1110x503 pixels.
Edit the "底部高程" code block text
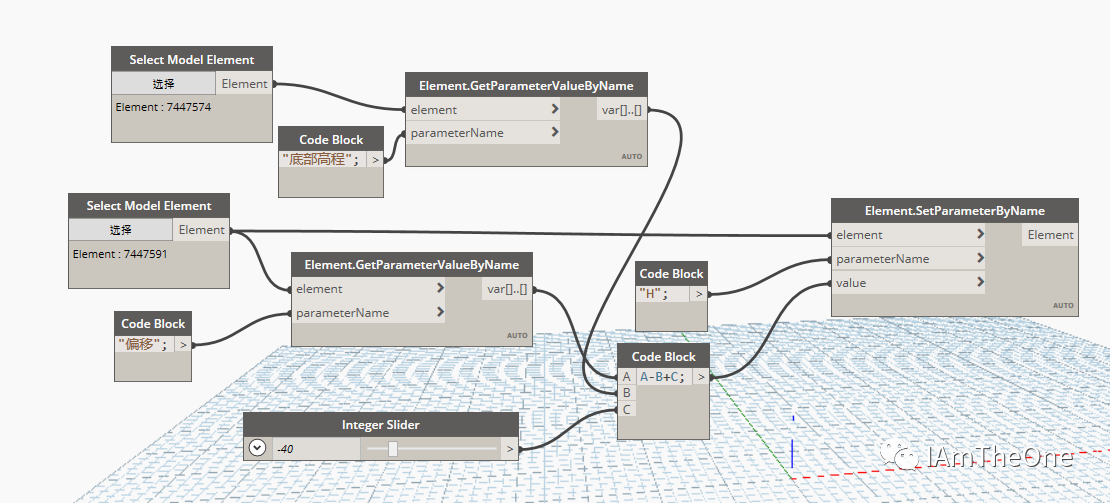coord(323,160)
